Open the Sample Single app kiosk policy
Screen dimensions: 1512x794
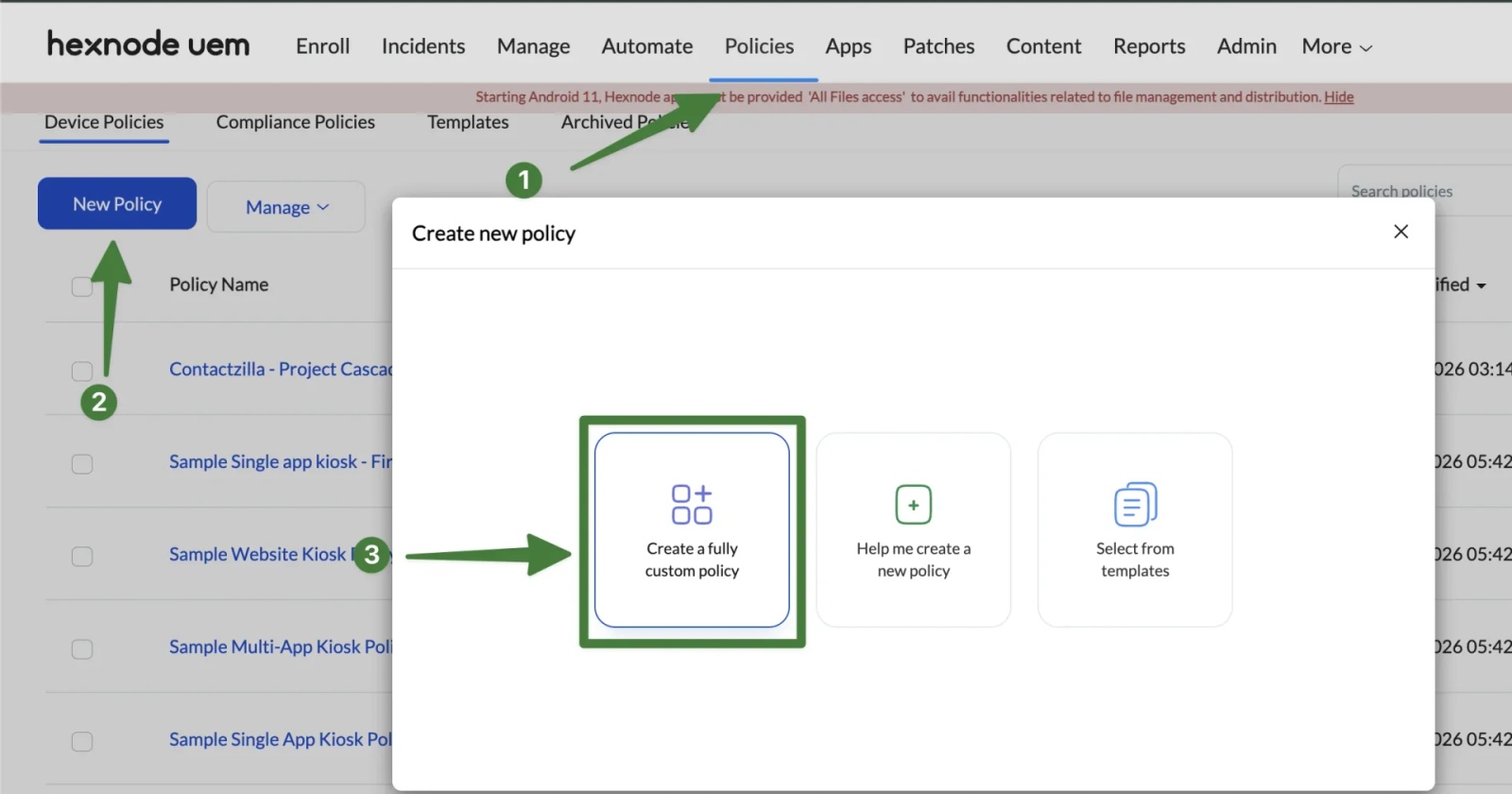[x=280, y=461]
